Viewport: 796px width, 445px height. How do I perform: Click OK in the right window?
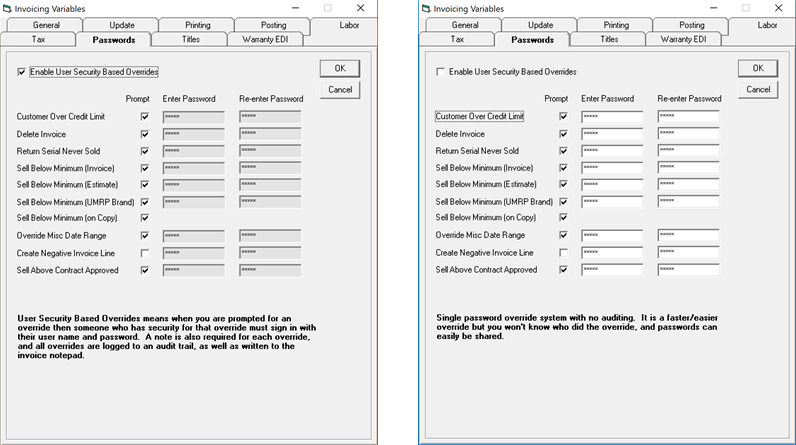coord(758,69)
